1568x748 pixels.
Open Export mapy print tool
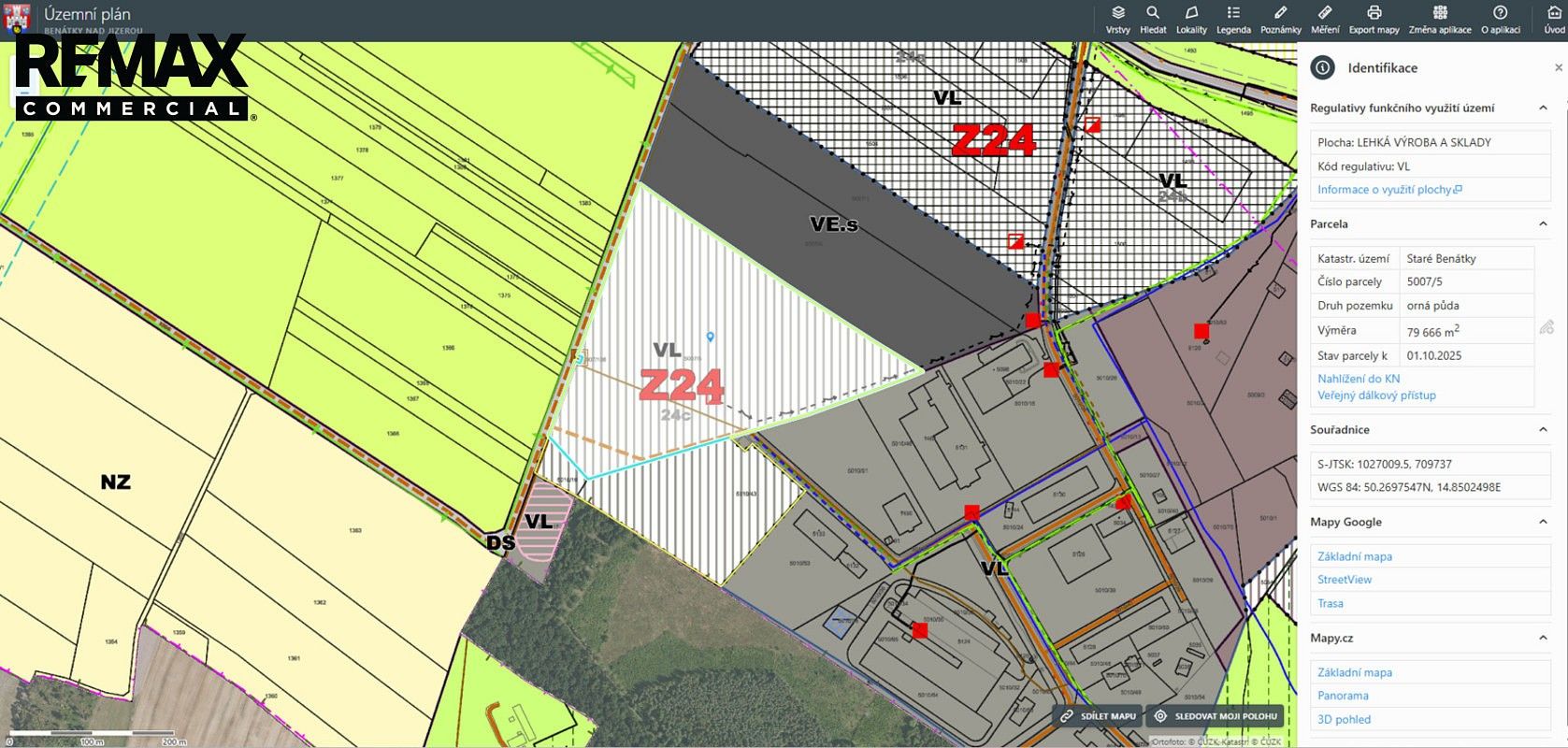[1374, 20]
